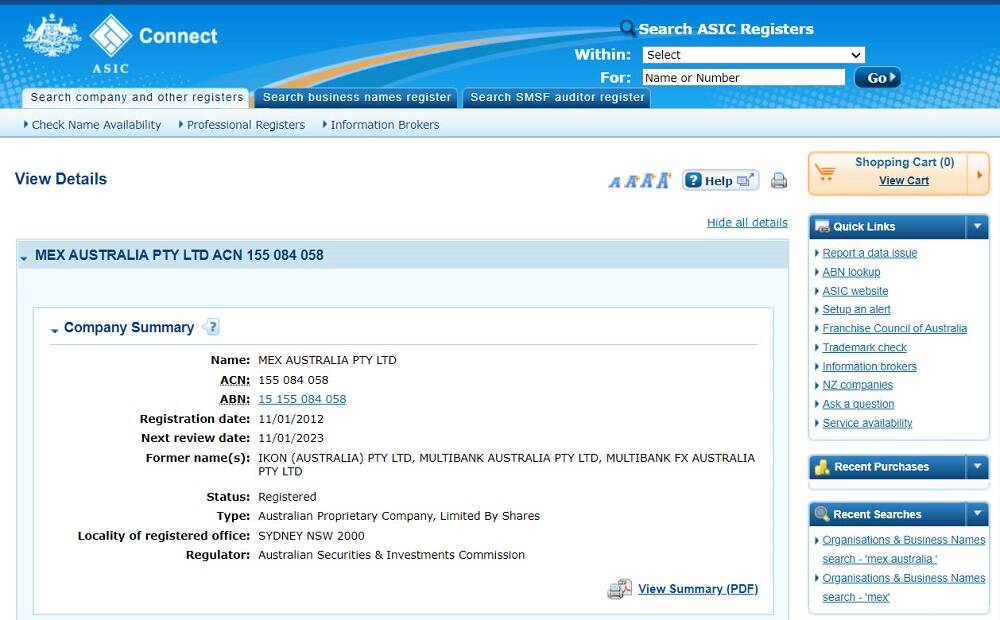Click the ACN value 155 084 058
This screenshot has height=620, width=1000.
[x=293, y=380]
